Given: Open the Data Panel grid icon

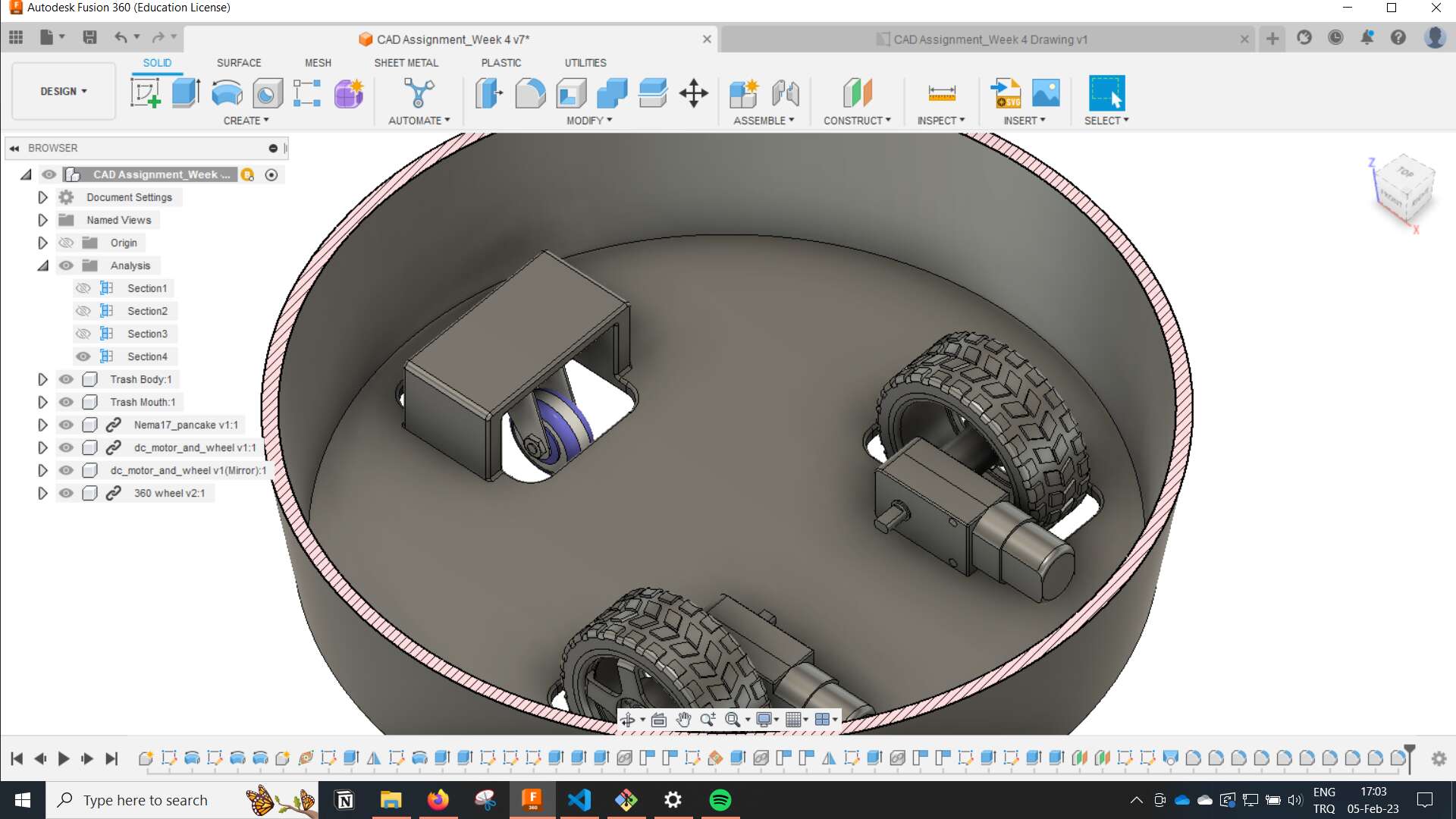Looking at the screenshot, I should (16, 36).
